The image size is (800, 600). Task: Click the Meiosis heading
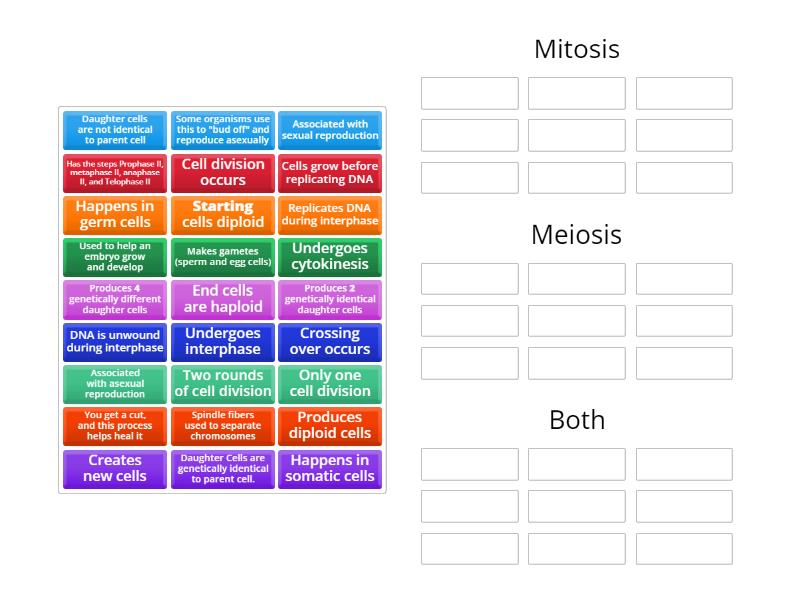[x=577, y=234]
